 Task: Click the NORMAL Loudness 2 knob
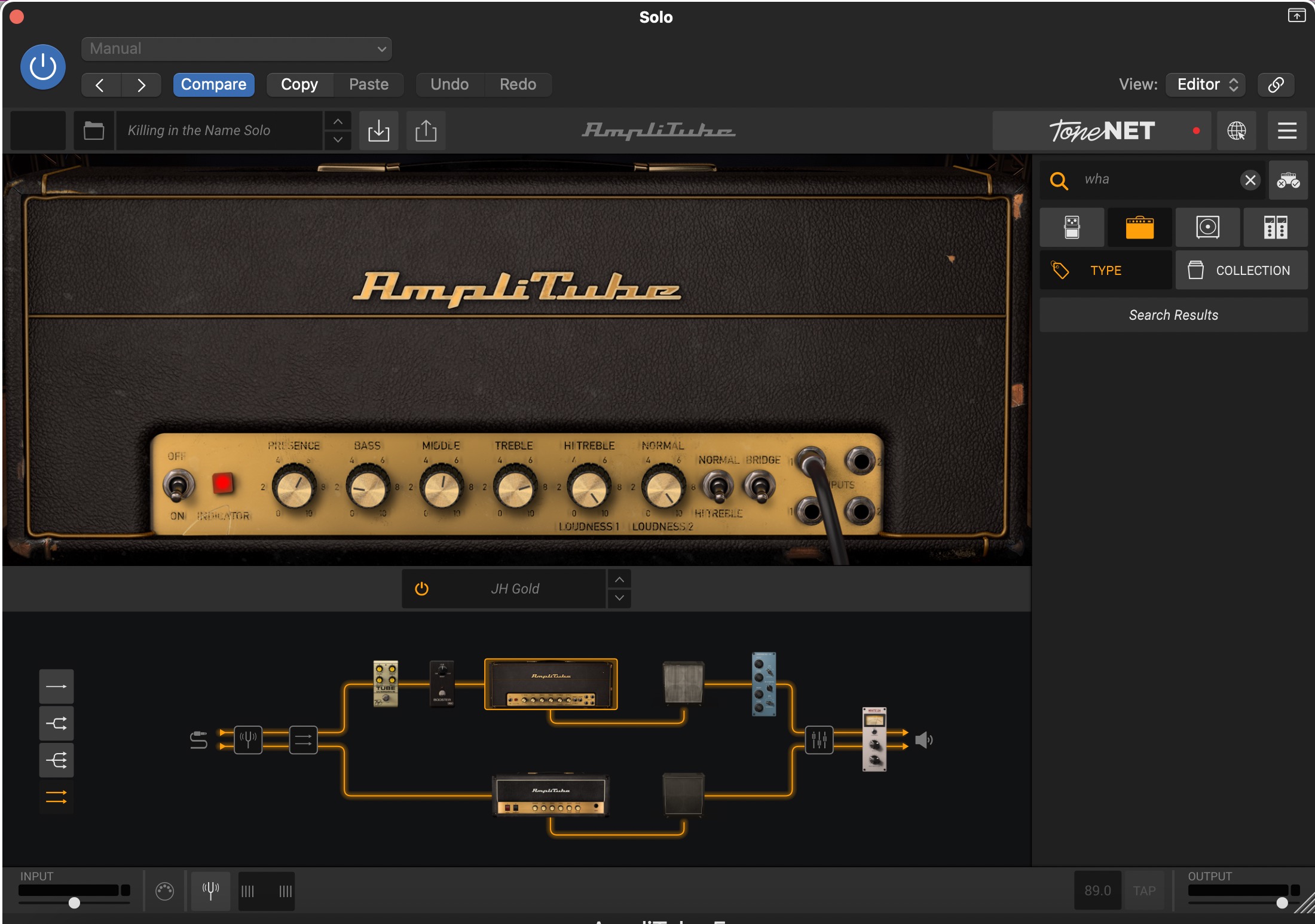click(663, 488)
